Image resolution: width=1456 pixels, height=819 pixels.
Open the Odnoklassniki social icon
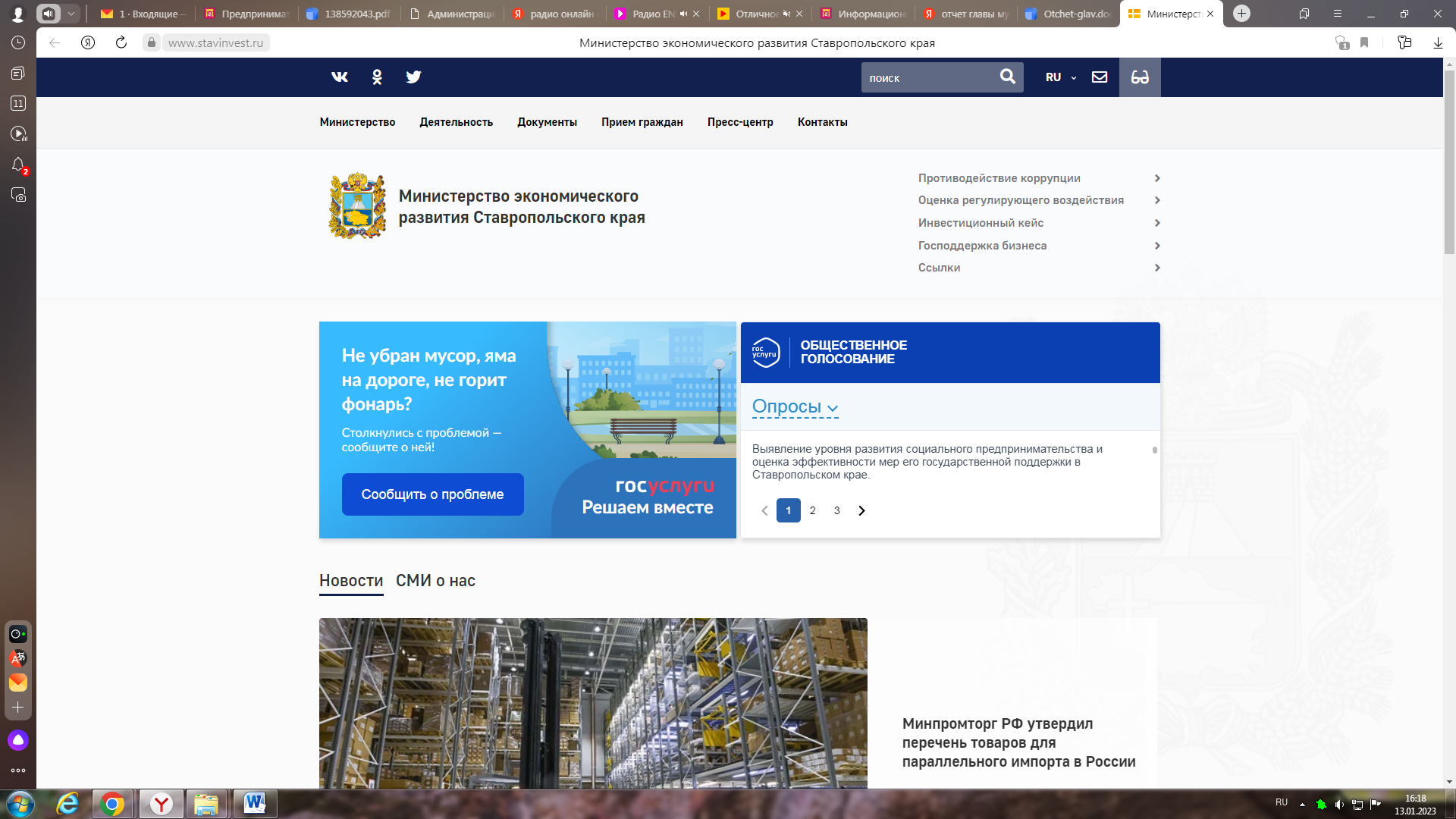click(x=377, y=77)
